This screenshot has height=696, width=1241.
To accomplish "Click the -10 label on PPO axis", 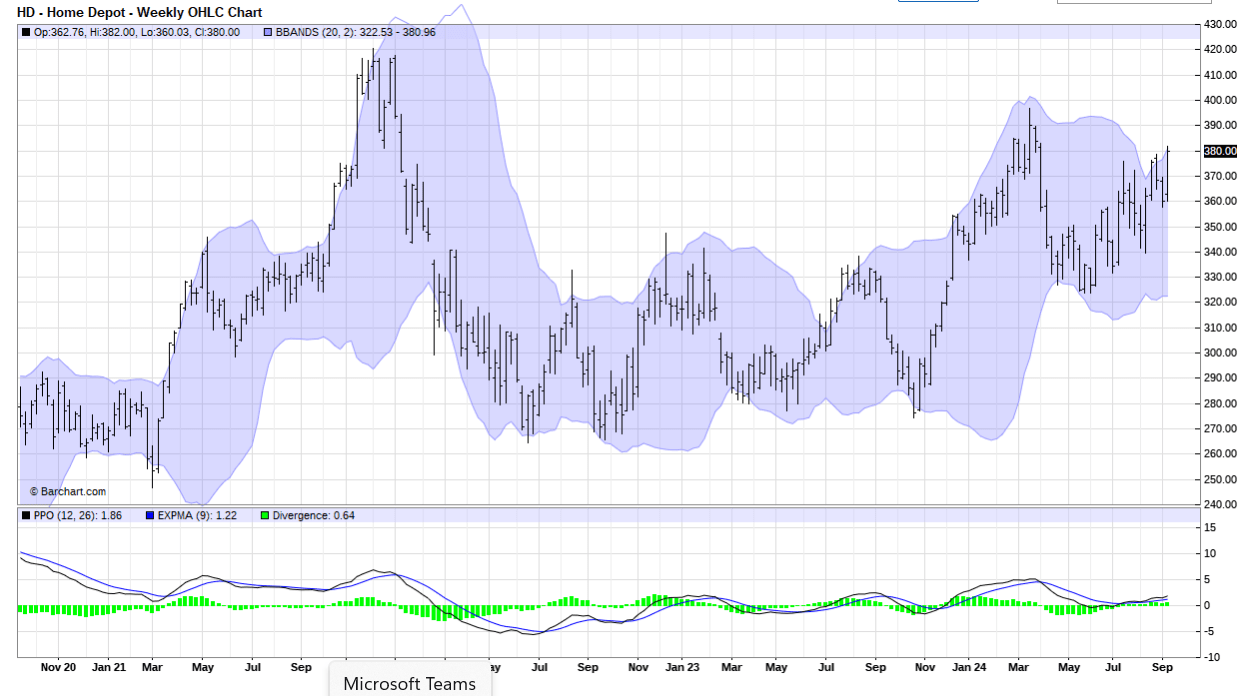I will point(1210,657).
